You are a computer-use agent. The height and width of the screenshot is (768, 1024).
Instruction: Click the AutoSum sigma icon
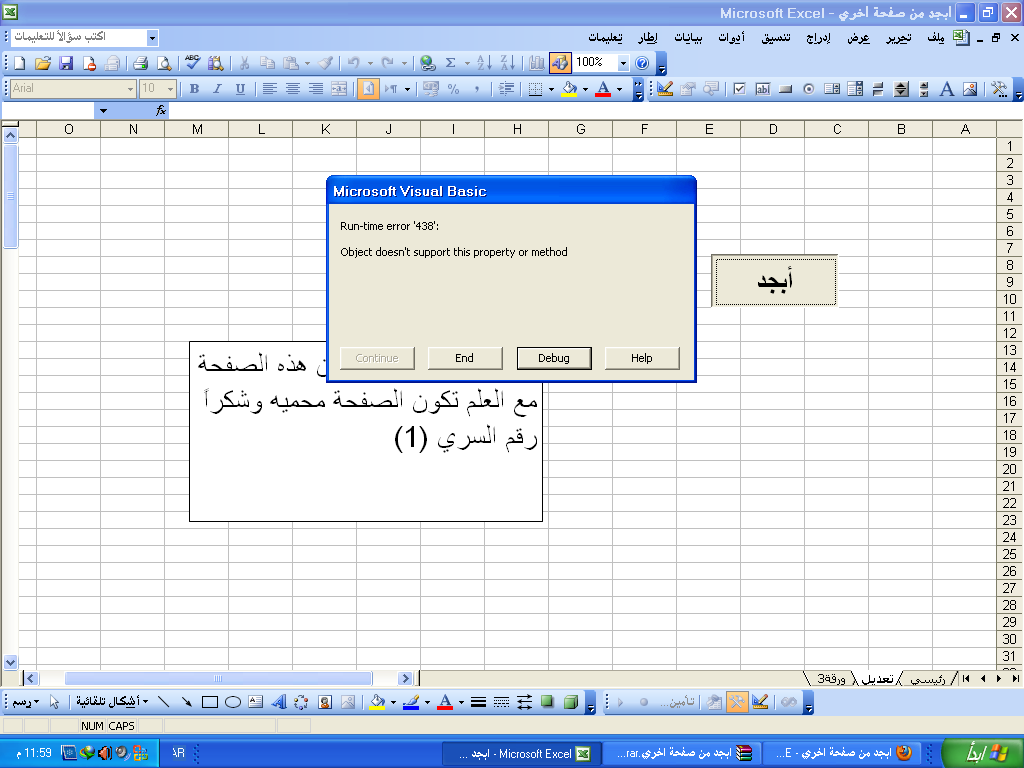[451, 63]
